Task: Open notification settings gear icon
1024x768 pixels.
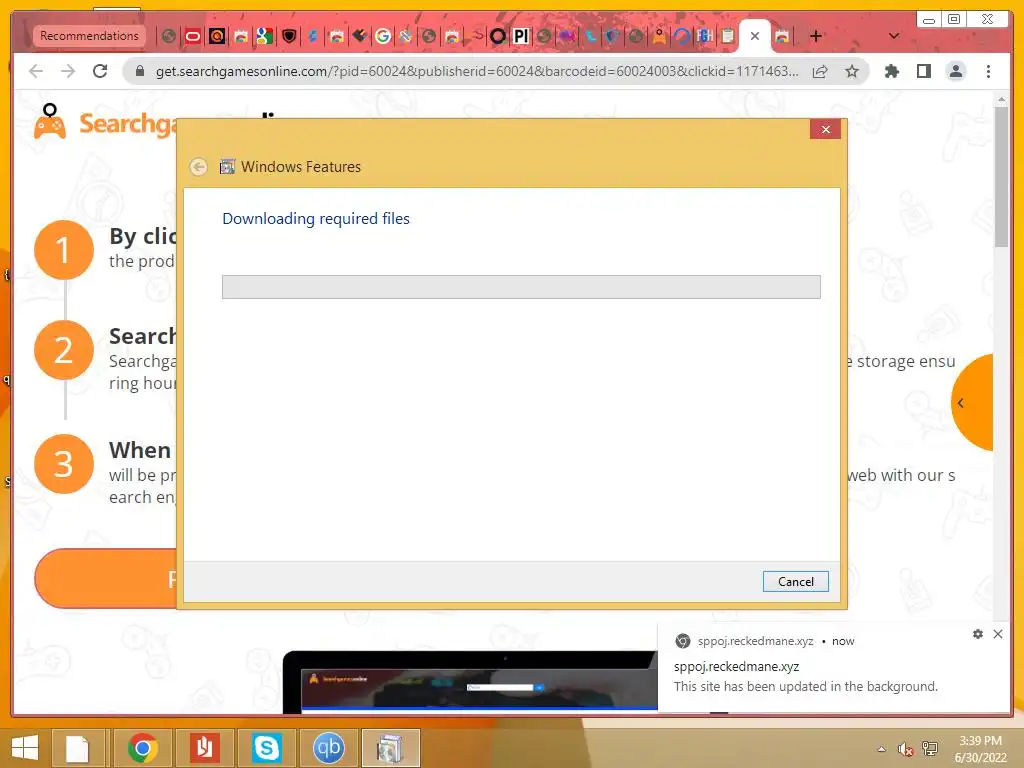Action: click(x=978, y=633)
